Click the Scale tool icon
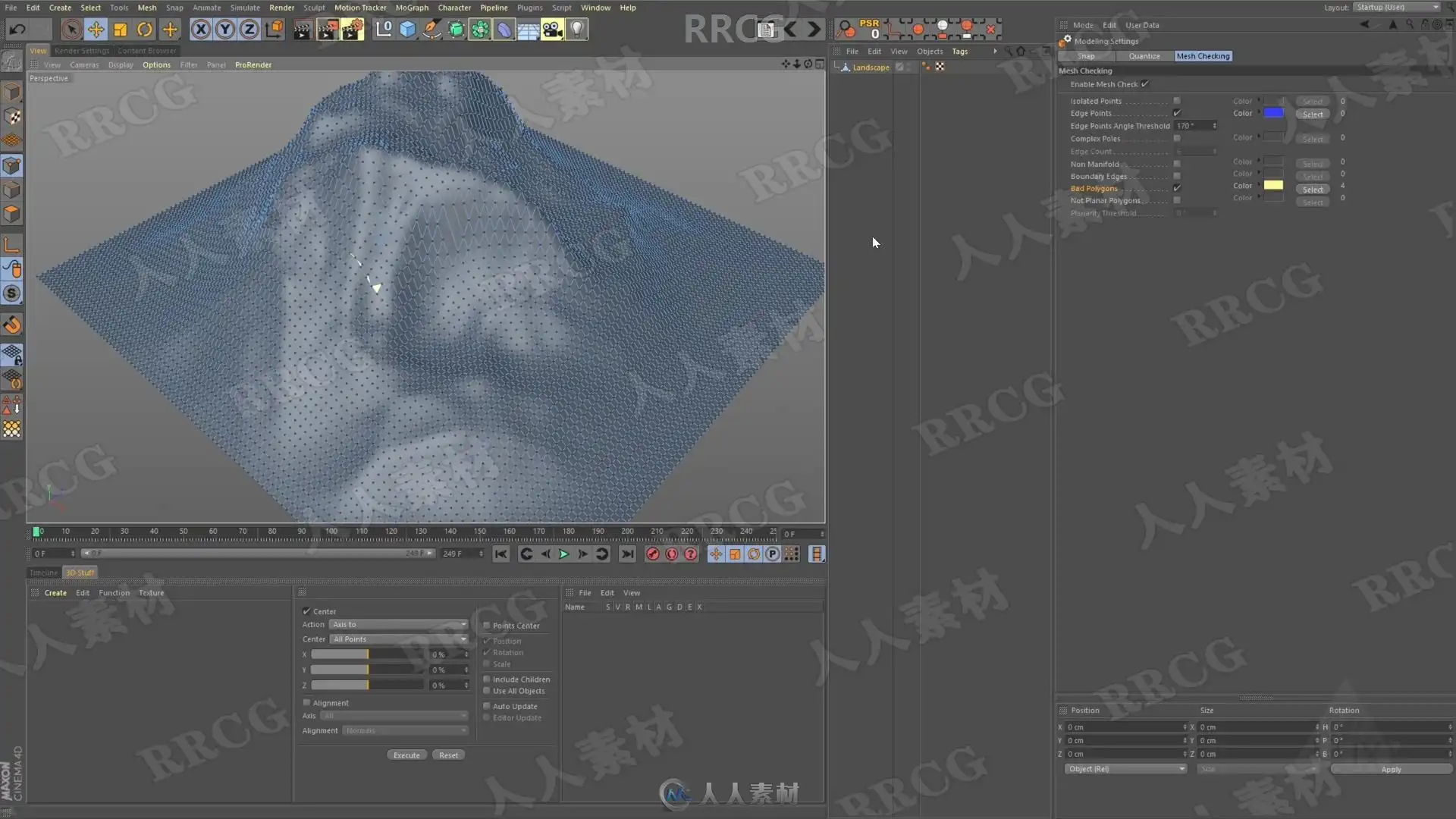 [120, 30]
